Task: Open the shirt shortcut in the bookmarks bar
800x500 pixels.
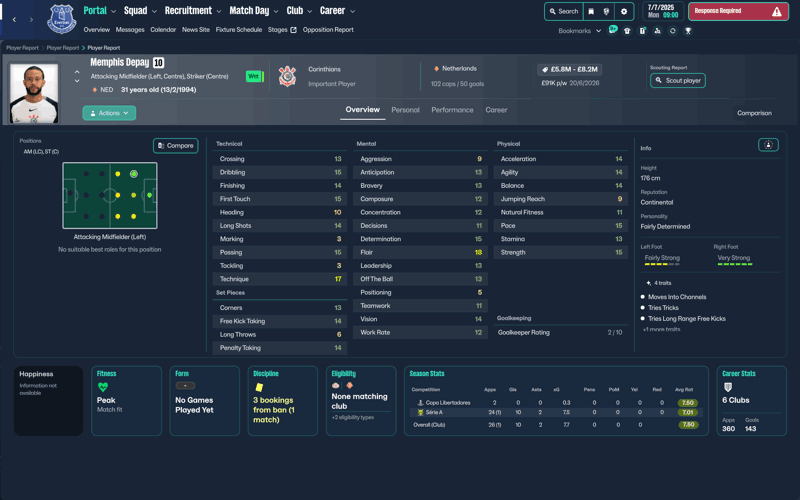Action: click(x=627, y=31)
